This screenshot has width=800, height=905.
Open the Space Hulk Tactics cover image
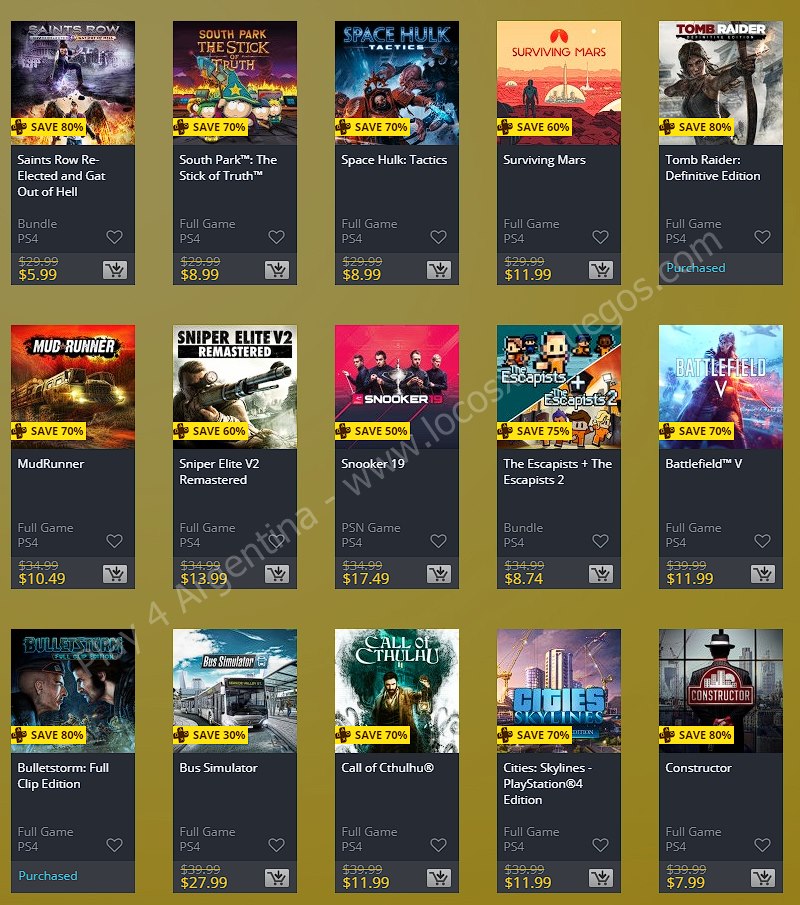pos(397,83)
